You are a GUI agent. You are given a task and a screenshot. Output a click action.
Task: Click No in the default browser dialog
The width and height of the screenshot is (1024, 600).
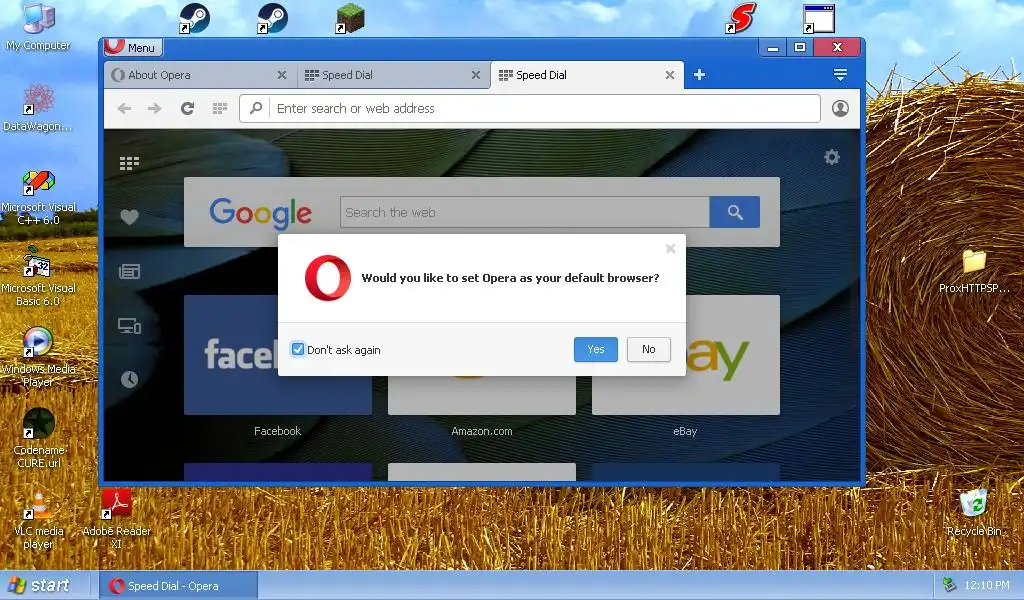point(648,349)
